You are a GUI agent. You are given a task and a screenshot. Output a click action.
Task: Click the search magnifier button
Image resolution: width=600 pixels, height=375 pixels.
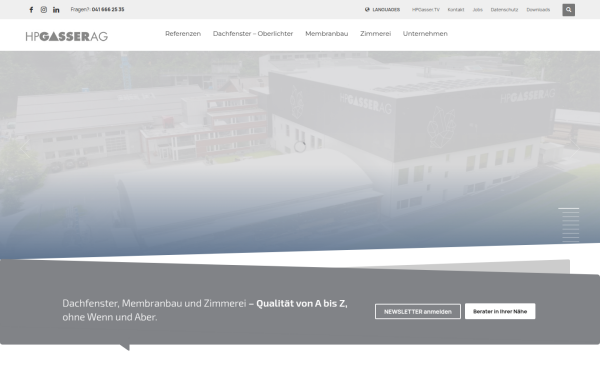coord(568,10)
